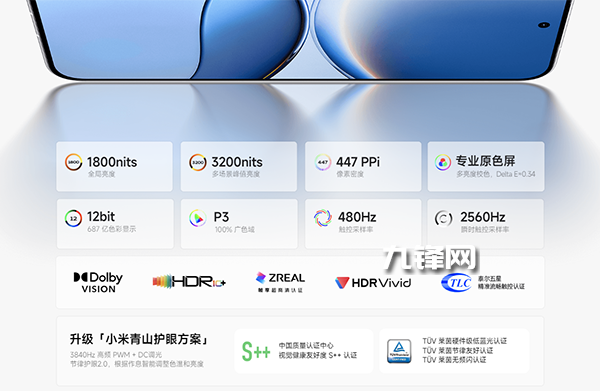The width and height of the screenshot is (600, 391).
Task: Select the P3 color gamut play icon
Action: (x=198, y=218)
